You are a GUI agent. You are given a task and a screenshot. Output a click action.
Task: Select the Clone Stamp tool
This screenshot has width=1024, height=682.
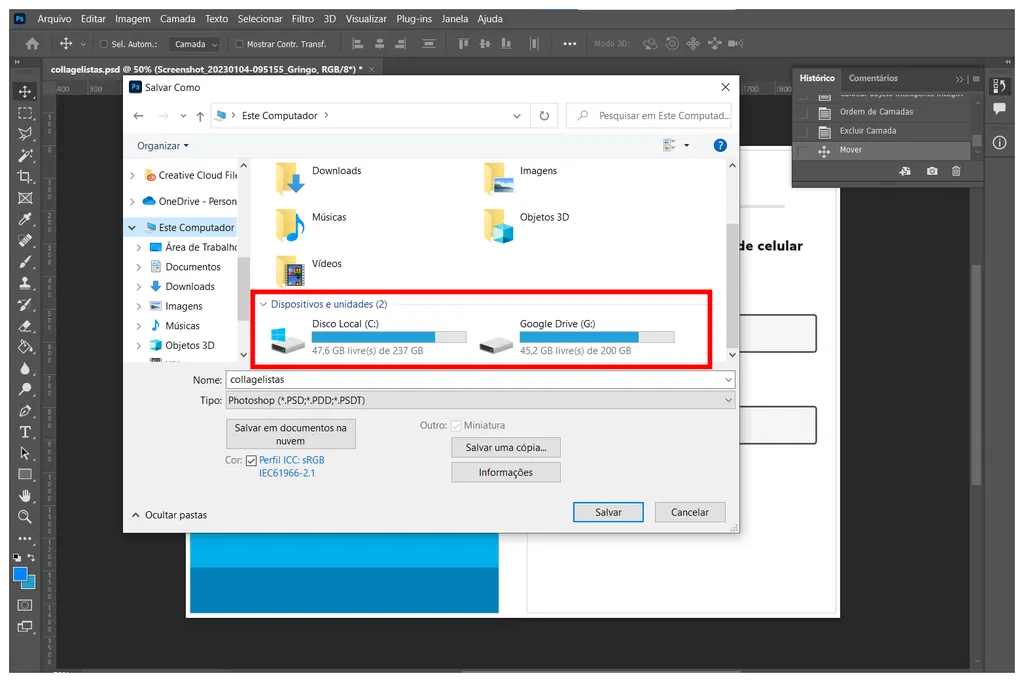coord(25,283)
